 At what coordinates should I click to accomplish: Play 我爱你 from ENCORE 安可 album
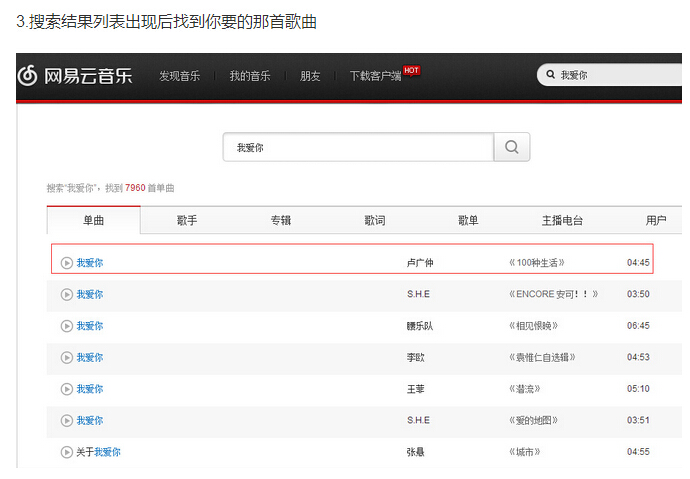click(66, 294)
